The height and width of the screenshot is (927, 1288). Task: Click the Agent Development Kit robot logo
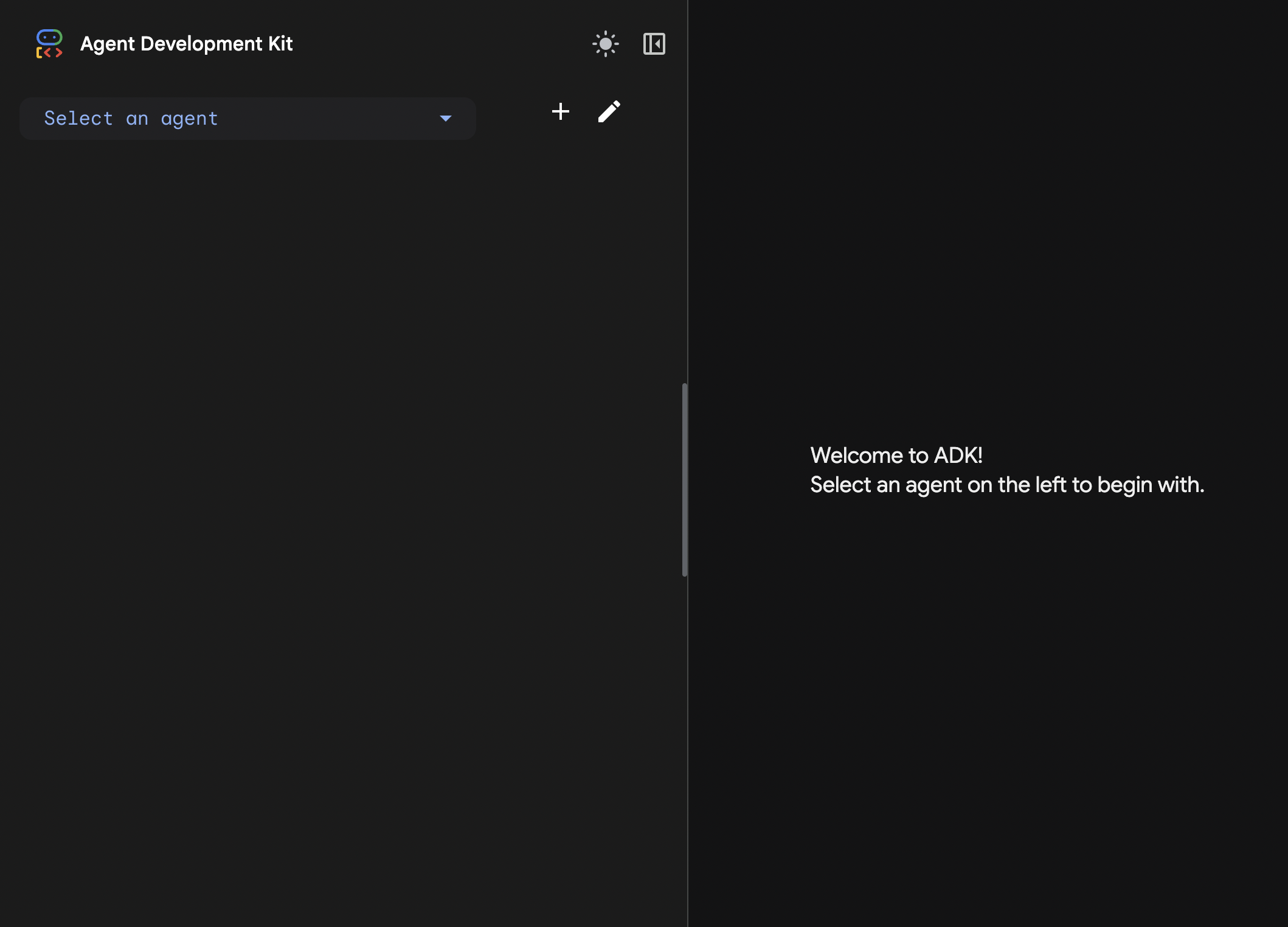[x=49, y=44]
